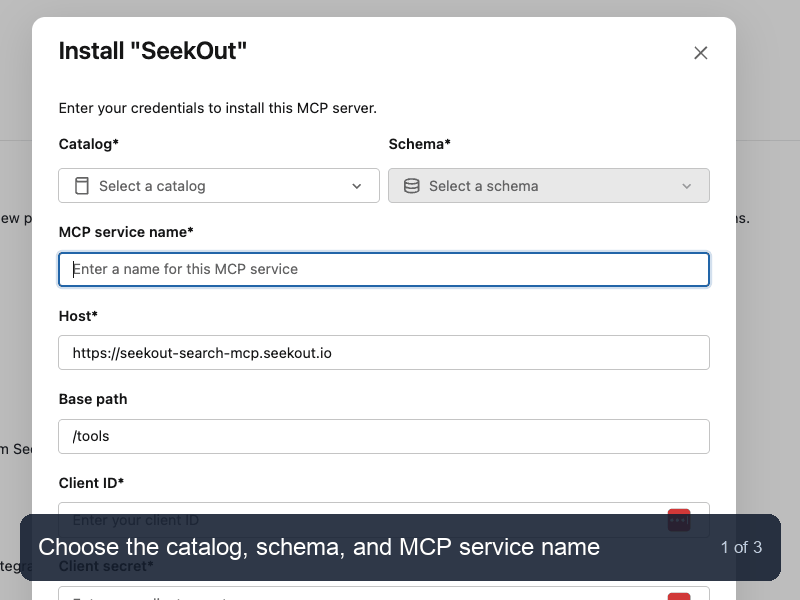
Task: Click the Schema field label
Action: coord(419,144)
